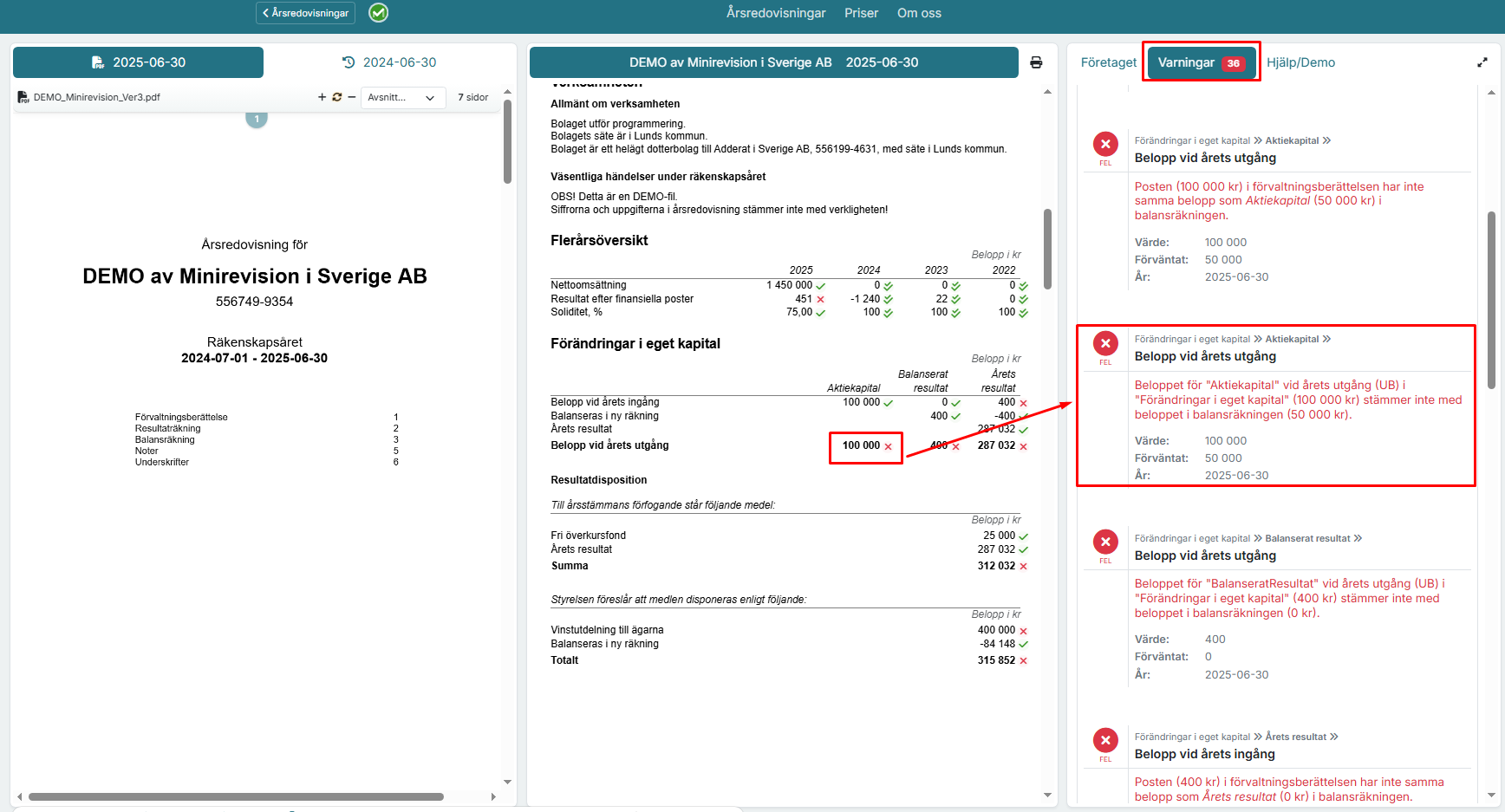Expand the Årets resultat breadcrumb chevron in the last warning

(1334, 737)
